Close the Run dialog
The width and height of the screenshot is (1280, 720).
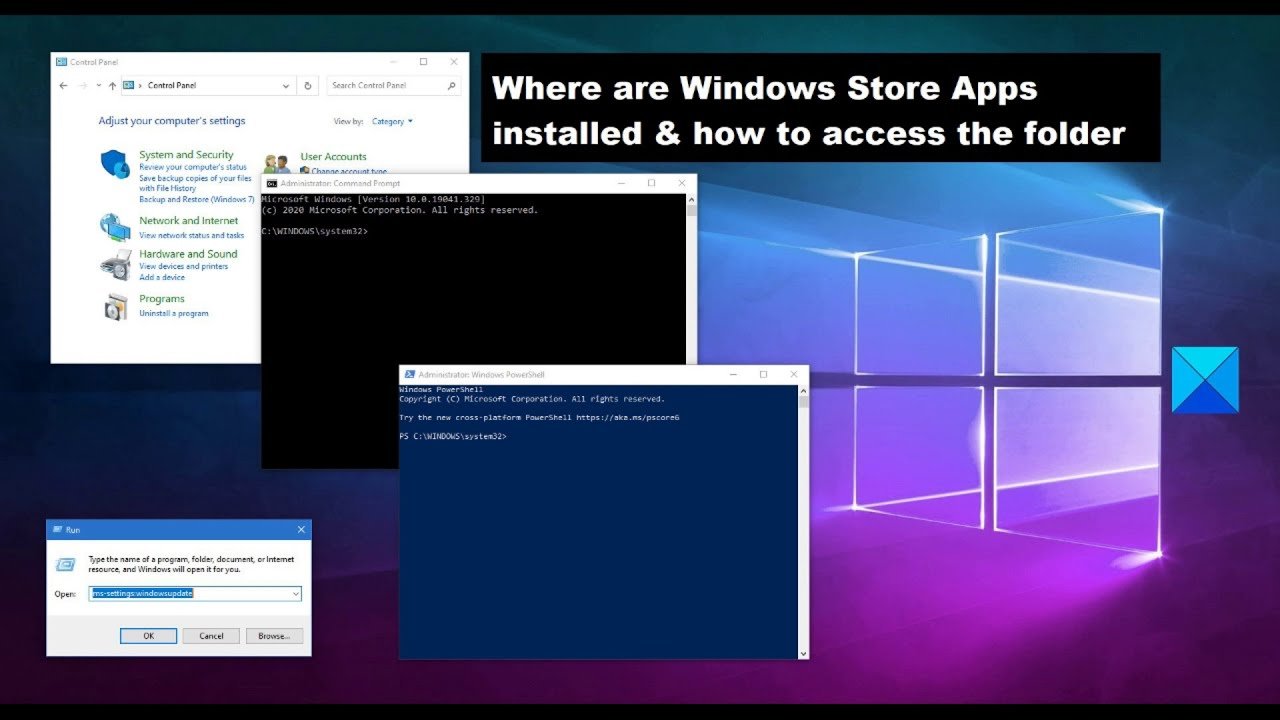(301, 529)
